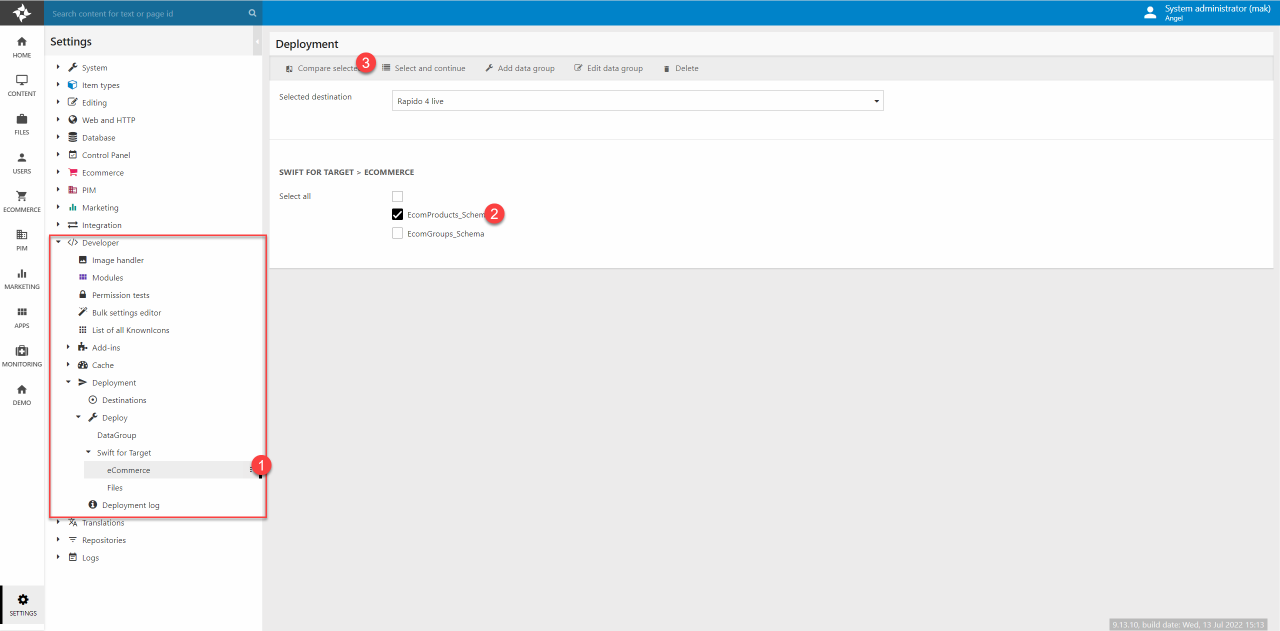Screen dimensions: 1280x631
Task: Tick the Select all checkbox
Action: point(397,196)
